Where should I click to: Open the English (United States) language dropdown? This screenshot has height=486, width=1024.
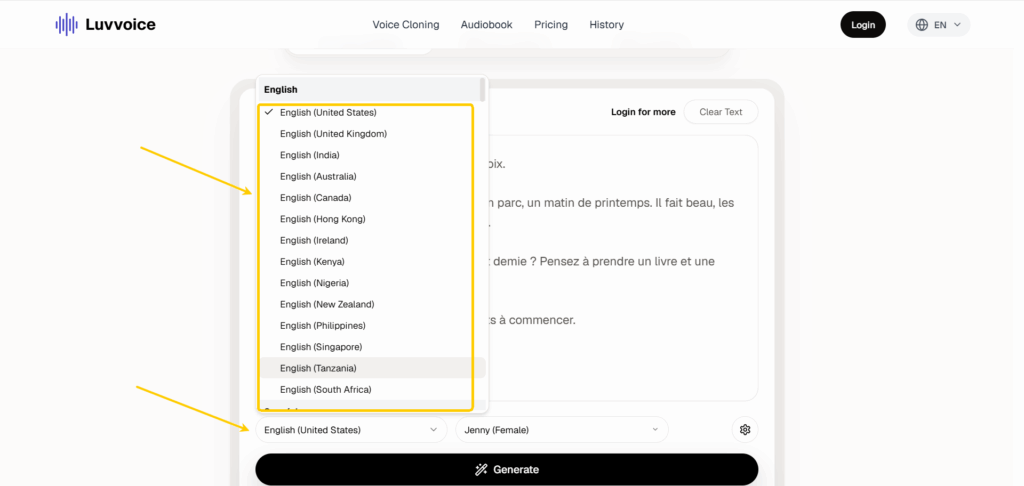[x=351, y=430]
